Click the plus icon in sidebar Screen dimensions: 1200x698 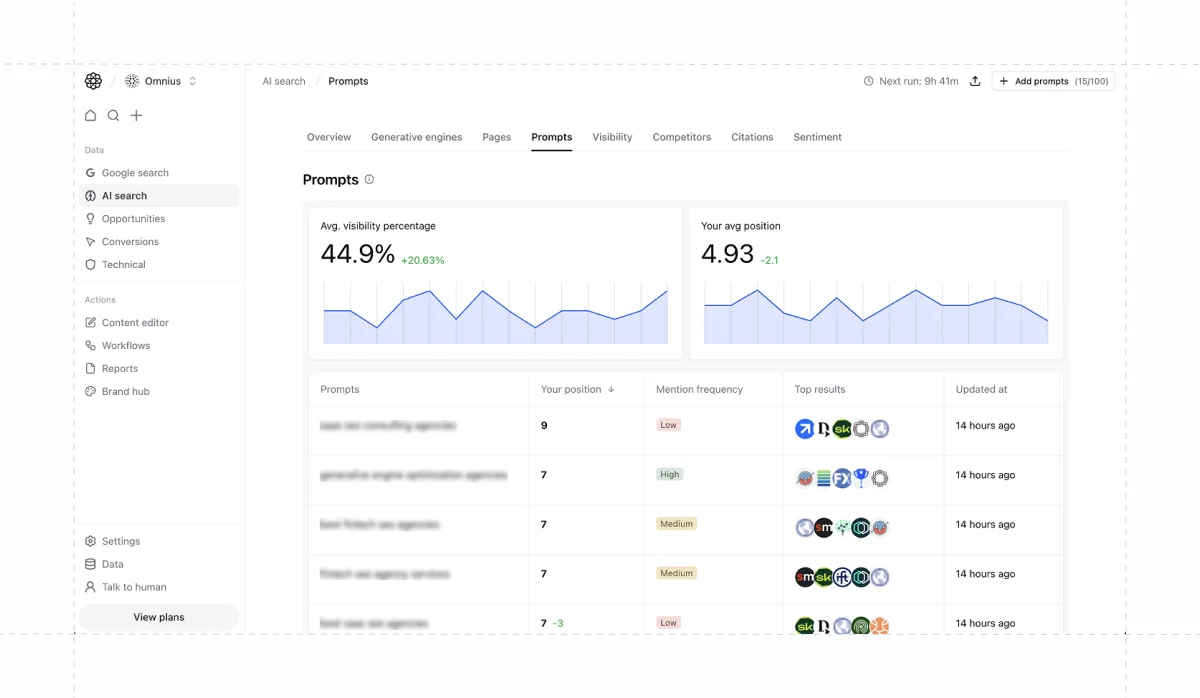tap(137, 115)
